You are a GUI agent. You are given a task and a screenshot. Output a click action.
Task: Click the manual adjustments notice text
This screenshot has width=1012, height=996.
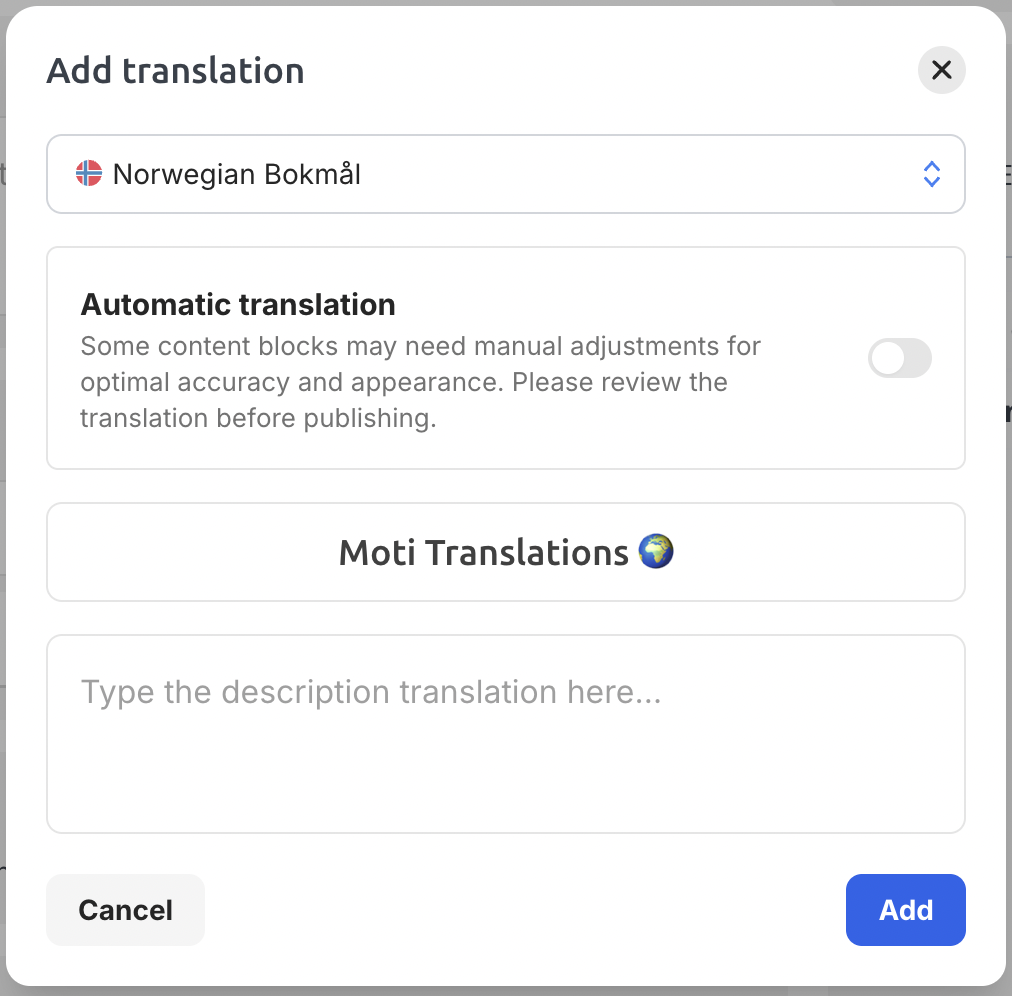coord(420,382)
